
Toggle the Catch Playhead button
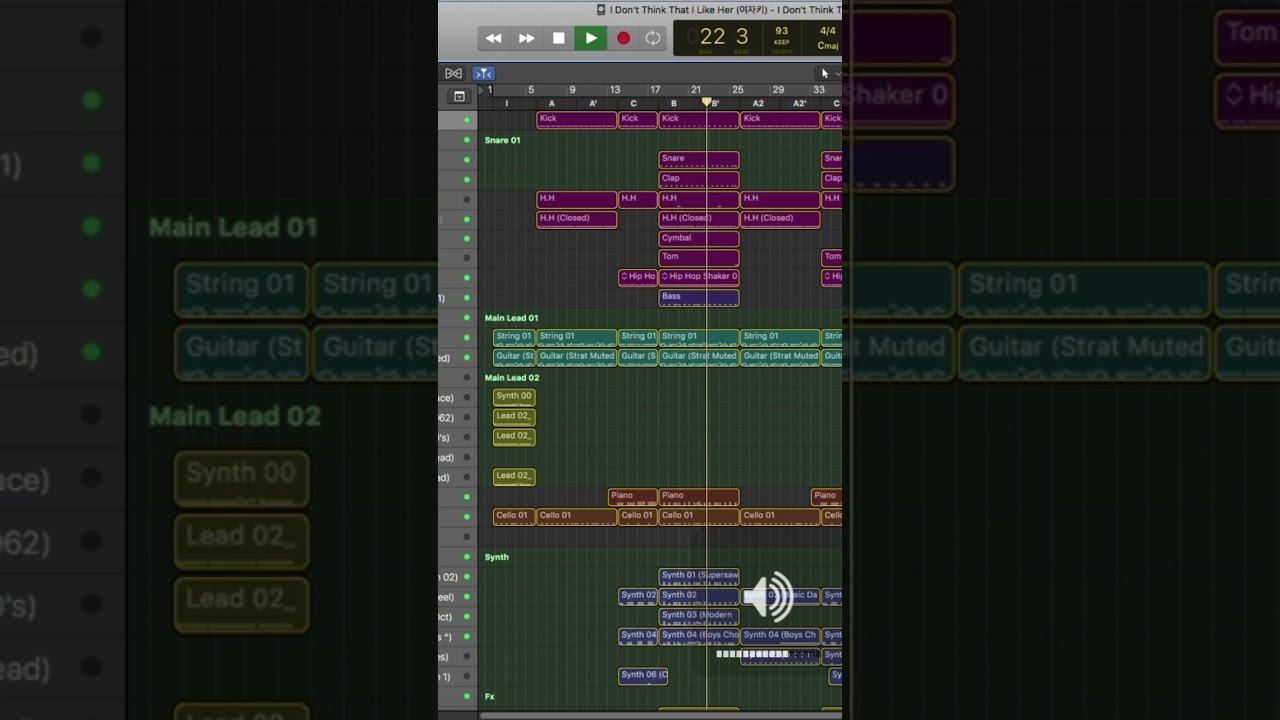483,73
